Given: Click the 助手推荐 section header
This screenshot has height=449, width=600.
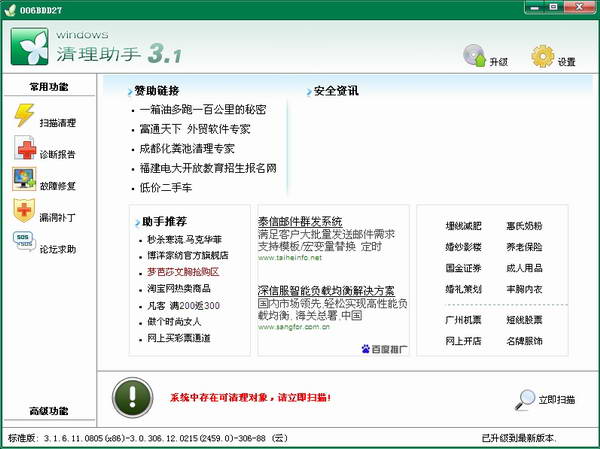Looking at the screenshot, I should [x=165, y=222].
